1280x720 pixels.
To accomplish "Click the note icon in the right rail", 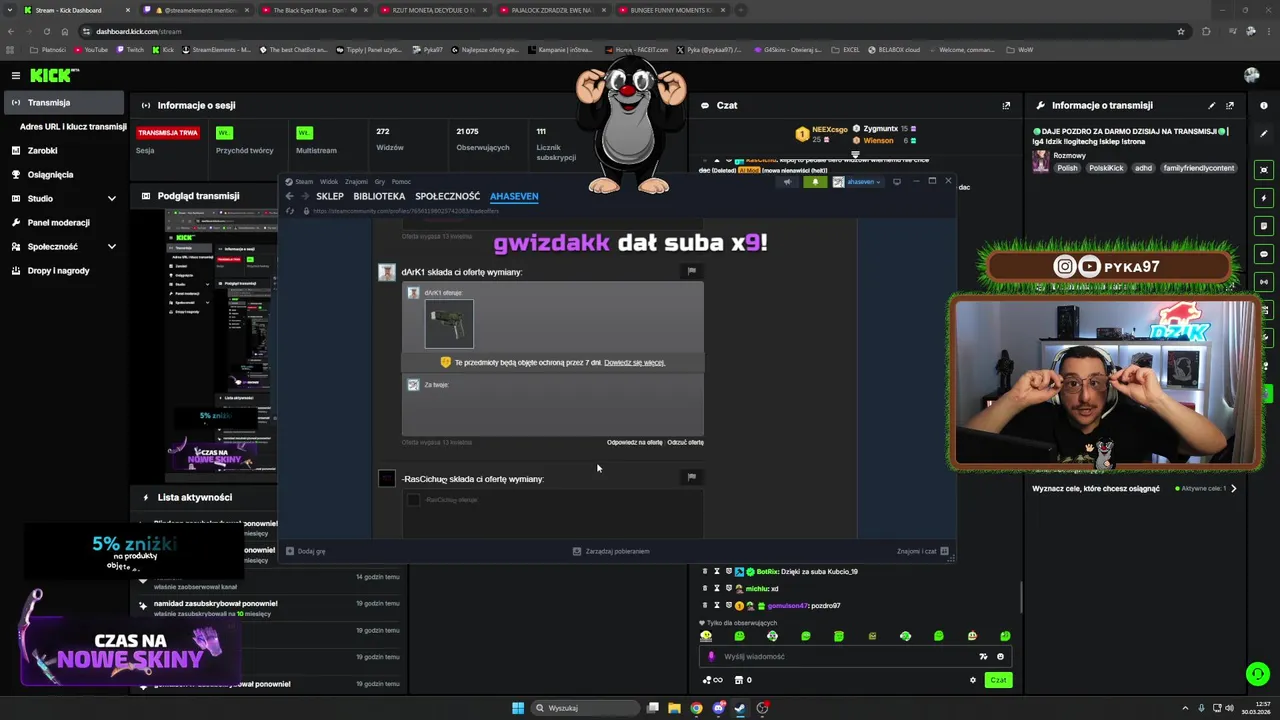I will pyautogui.click(x=1264, y=226).
